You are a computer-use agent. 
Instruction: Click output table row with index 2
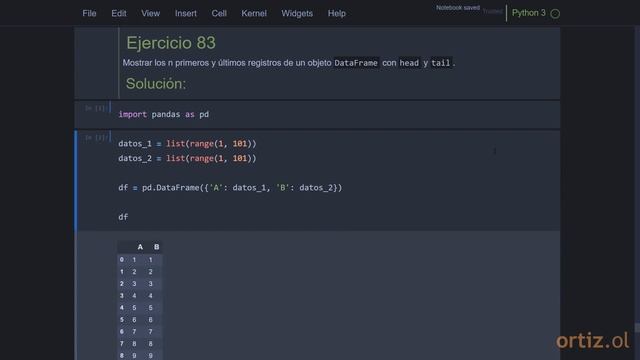pos(140,284)
